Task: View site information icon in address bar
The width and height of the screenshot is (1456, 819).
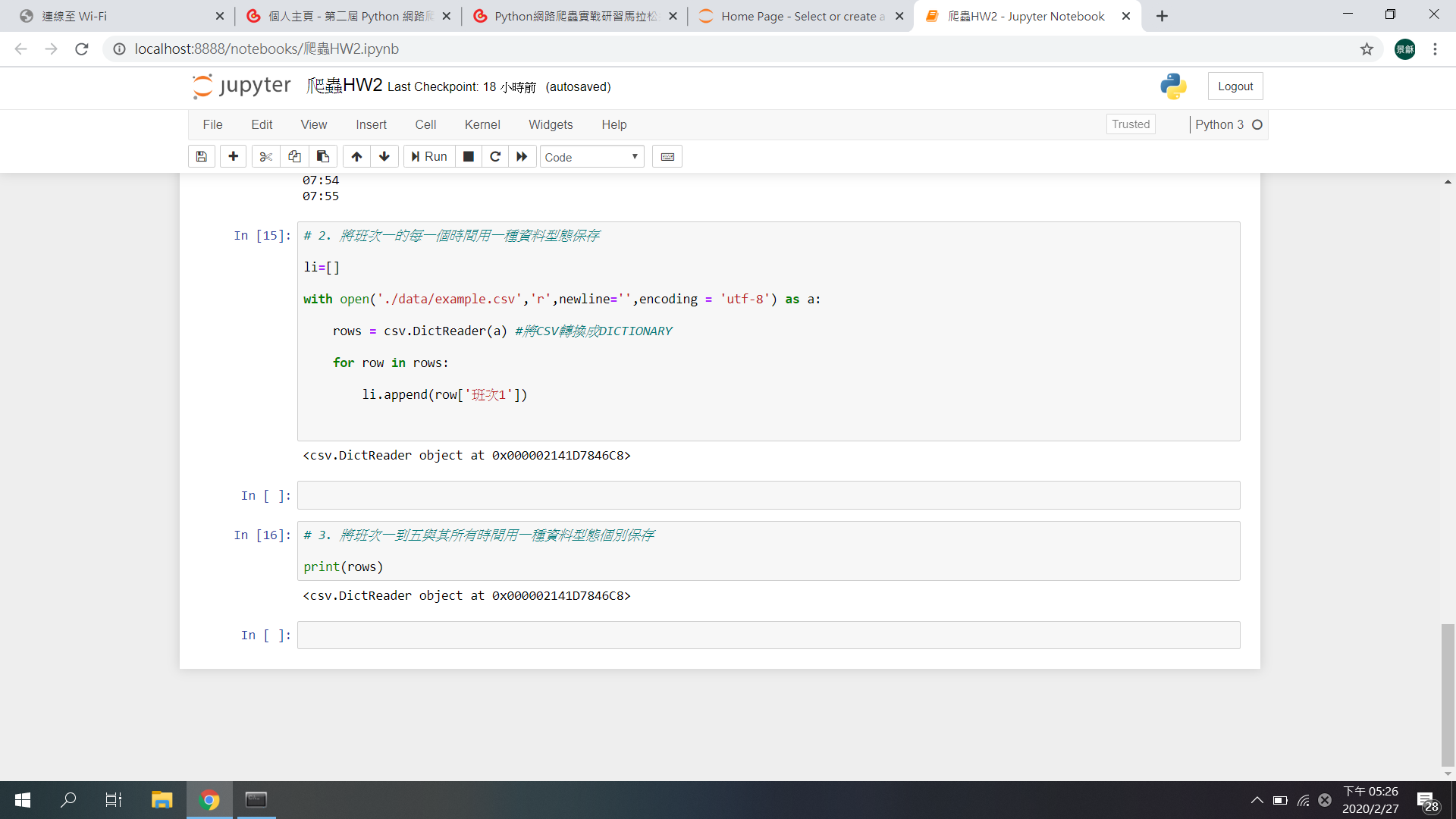Action: coord(119,49)
